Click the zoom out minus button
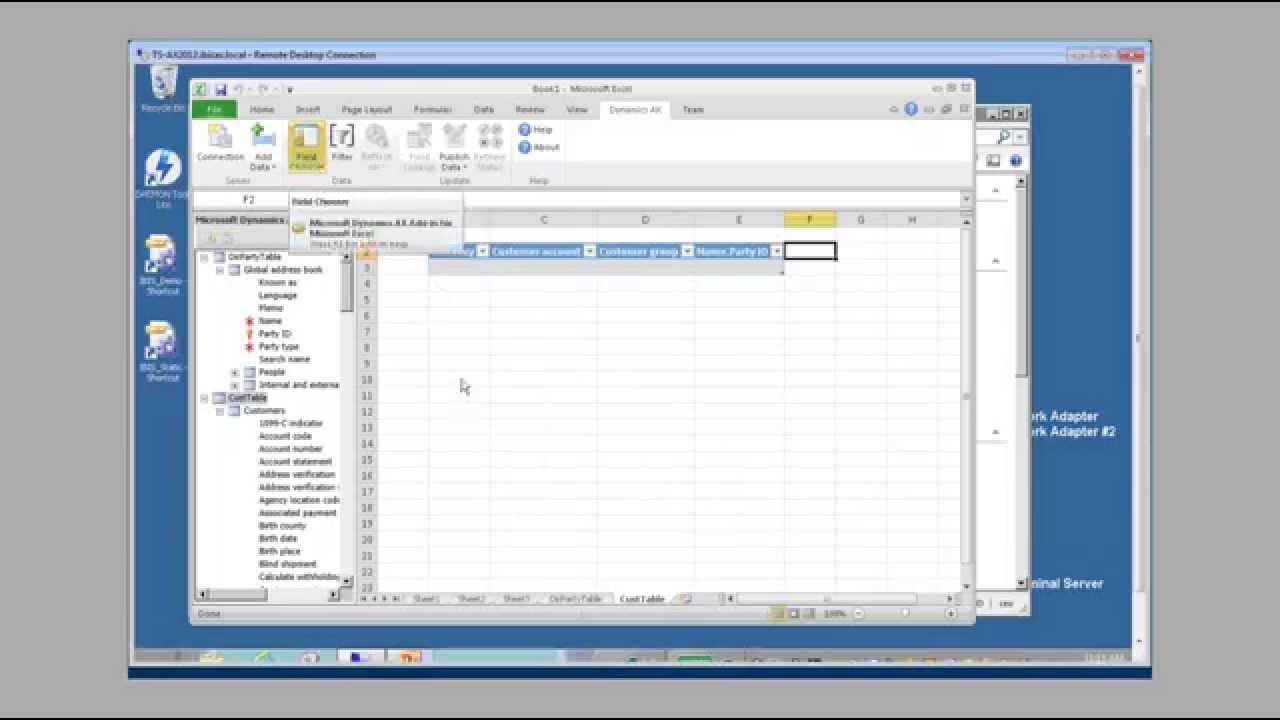Image resolution: width=1280 pixels, height=720 pixels. (x=858, y=614)
